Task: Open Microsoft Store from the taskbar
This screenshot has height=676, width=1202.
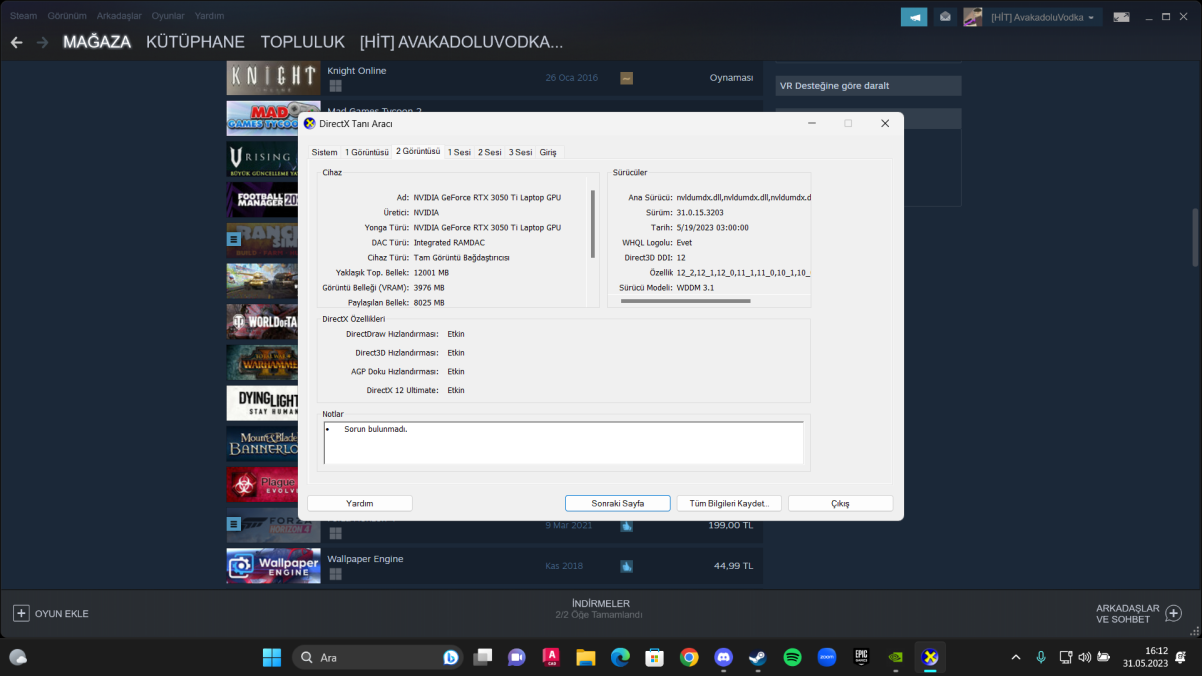Action: (x=654, y=657)
